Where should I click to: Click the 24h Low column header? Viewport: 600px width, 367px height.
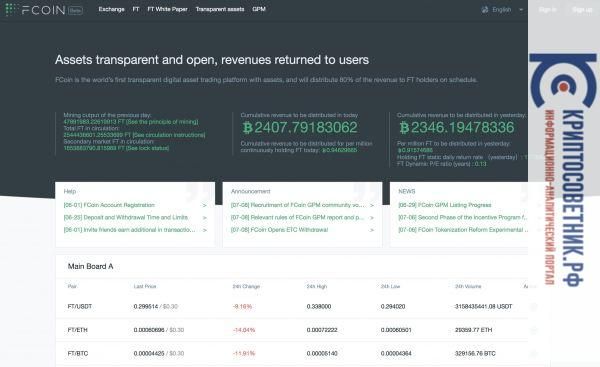tap(390, 286)
